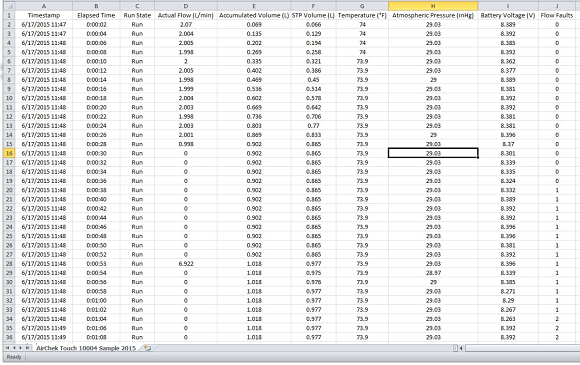Select elapsed time cell 0:01:00
580x365 pixels.
(x=96, y=301)
